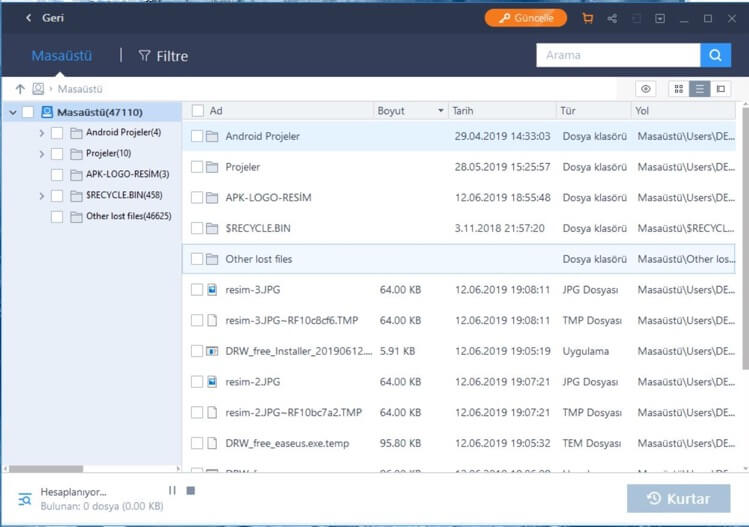Check the box for resim-3.JPG

tap(197, 290)
